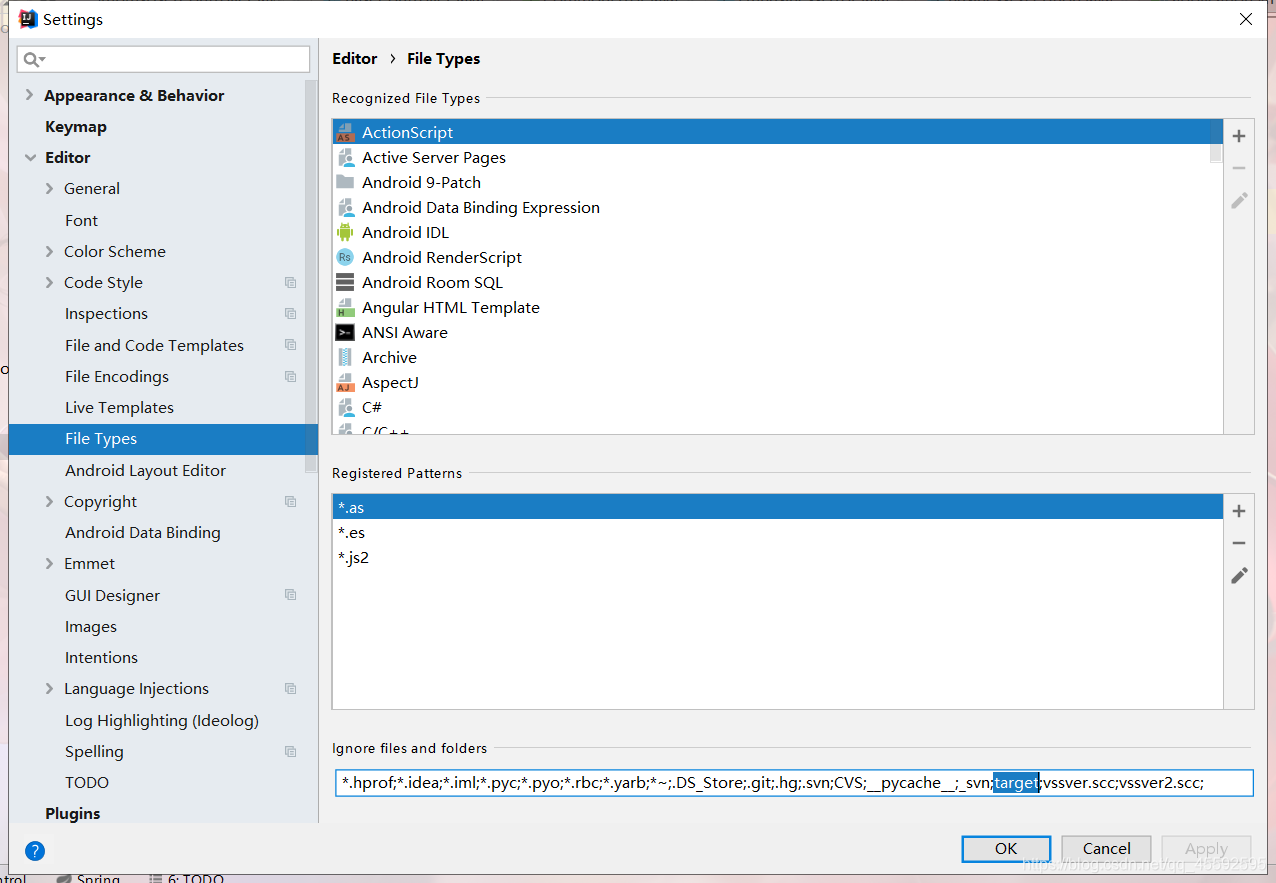Open Plugins settings

click(x=72, y=814)
